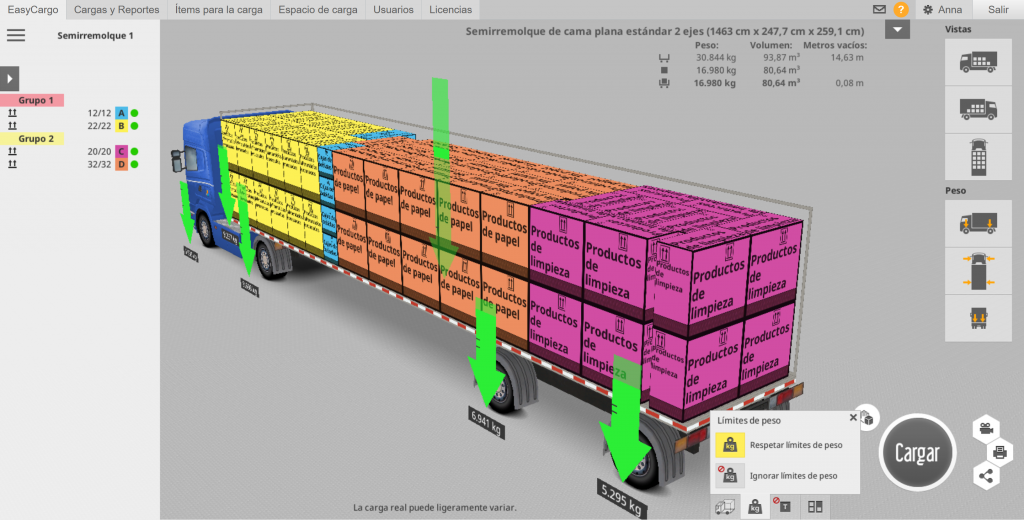Viewport: 1024px width, 520px height.
Task: Open the crossed-out T tilting option icon
Action: (x=785, y=506)
